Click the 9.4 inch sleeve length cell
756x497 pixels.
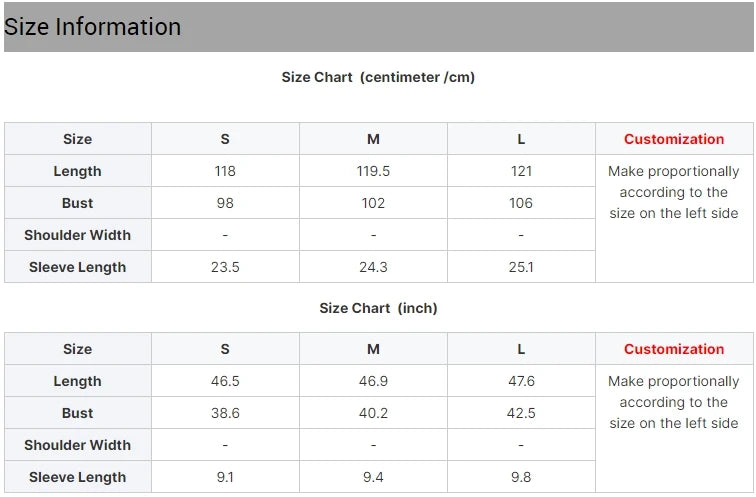373,477
